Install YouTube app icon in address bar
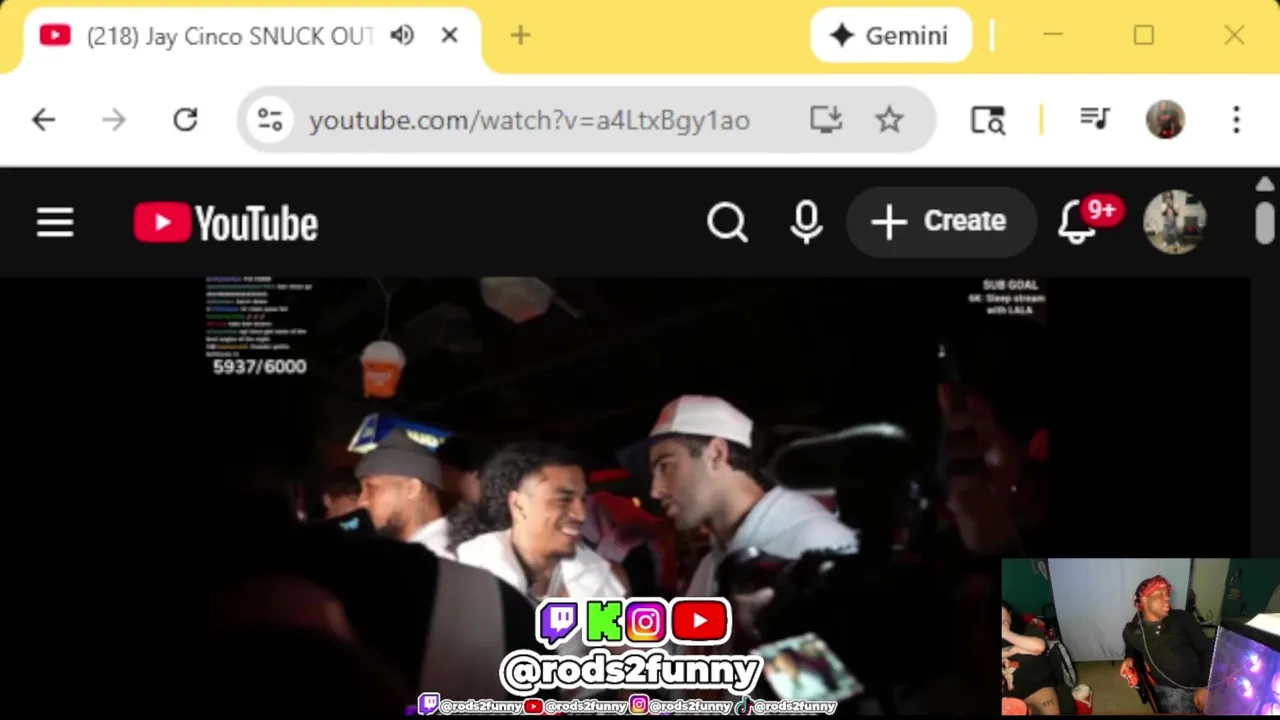This screenshot has width=1280, height=720. pos(826,120)
